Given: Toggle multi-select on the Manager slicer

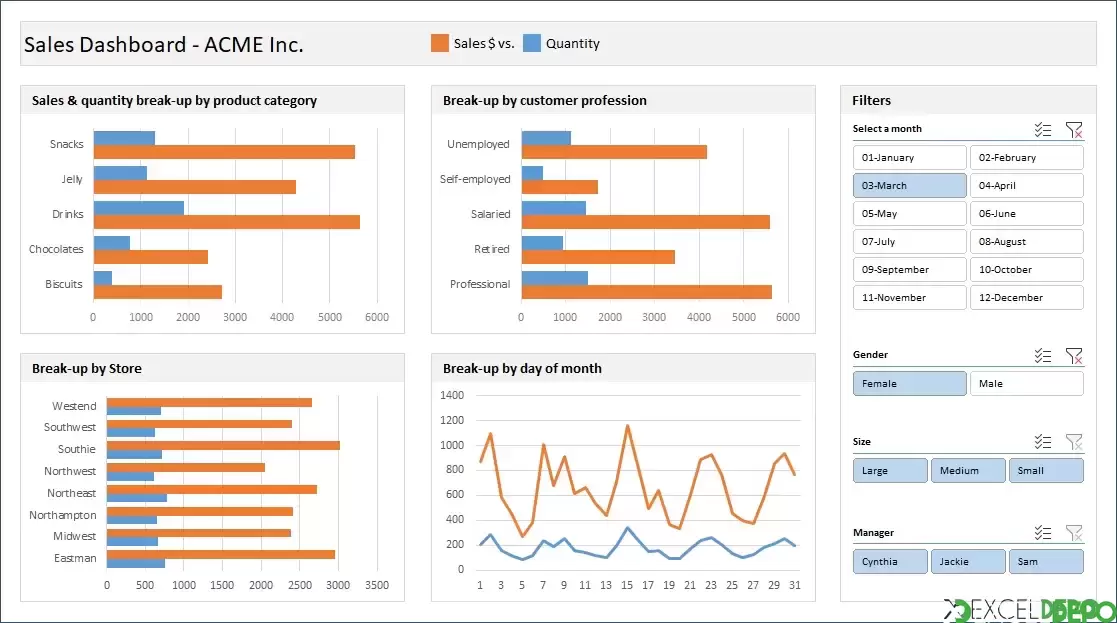Looking at the screenshot, I should [x=1043, y=533].
